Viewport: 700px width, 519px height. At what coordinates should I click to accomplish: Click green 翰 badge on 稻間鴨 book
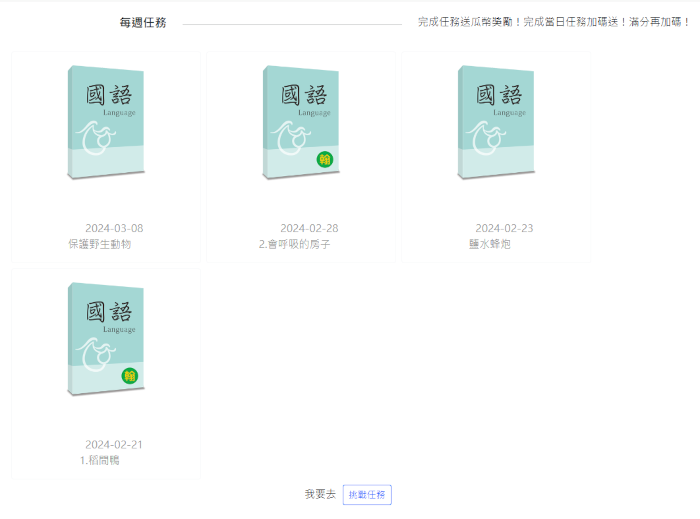129,376
